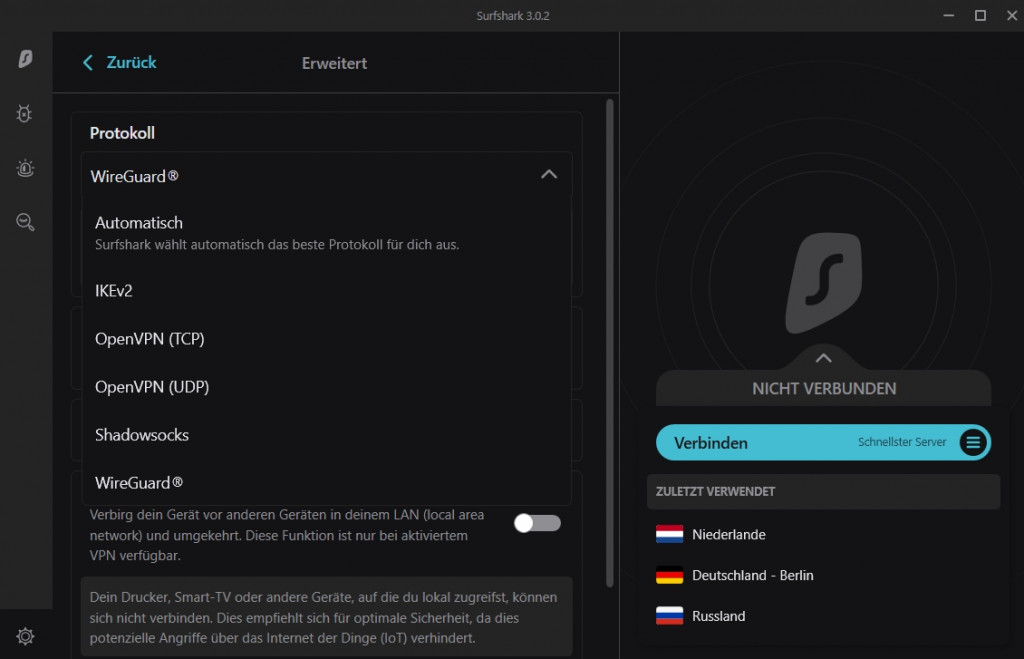
Task: Click the back arrow chevron icon
Action: tap(88, 63)
